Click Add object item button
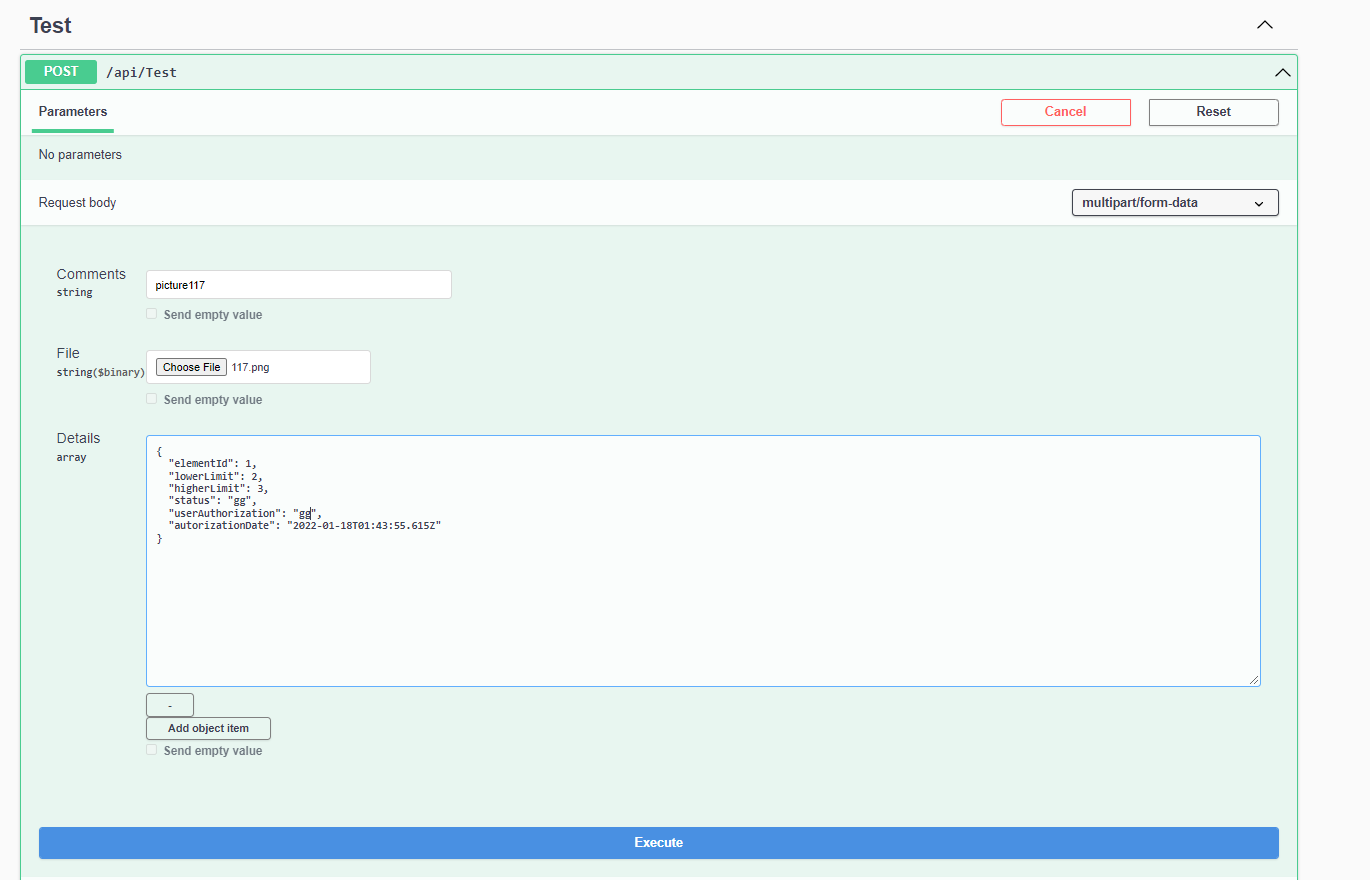 pyautogui.click(x=208, y=728)
